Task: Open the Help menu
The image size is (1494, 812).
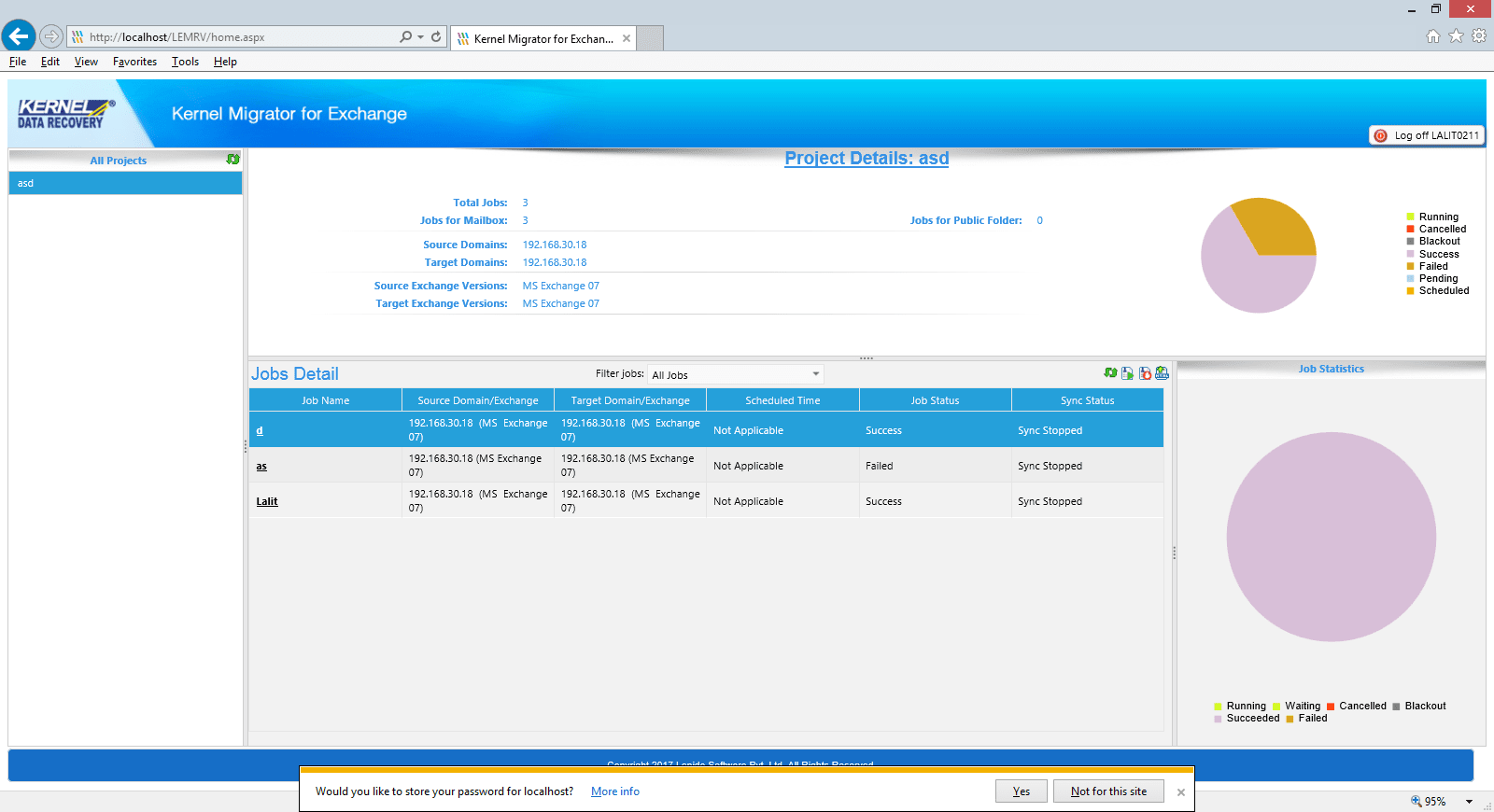Action: click(225, 62)
